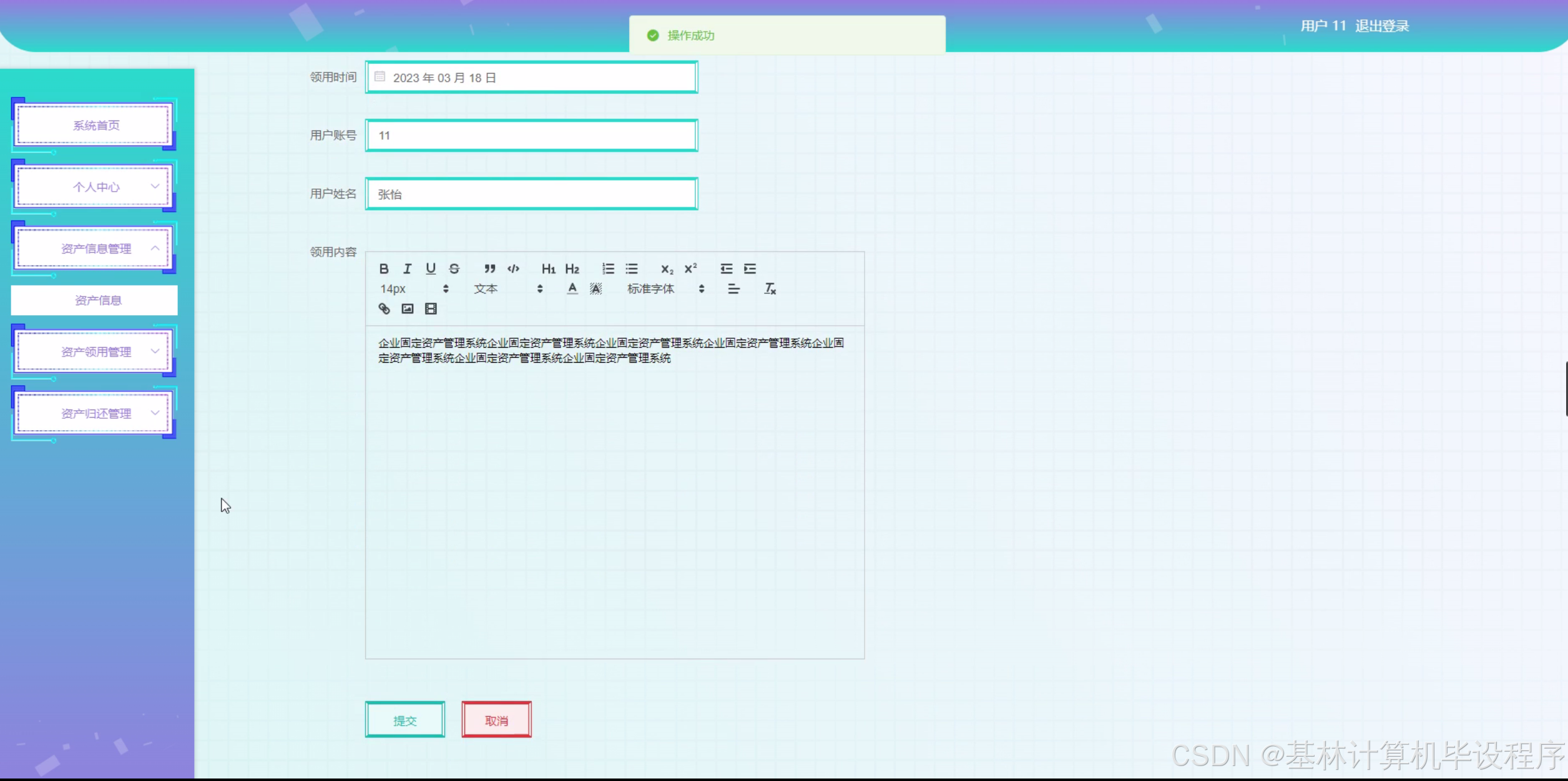
Task: Click 退出登录 logout link
Action: tap(1381, 26)
